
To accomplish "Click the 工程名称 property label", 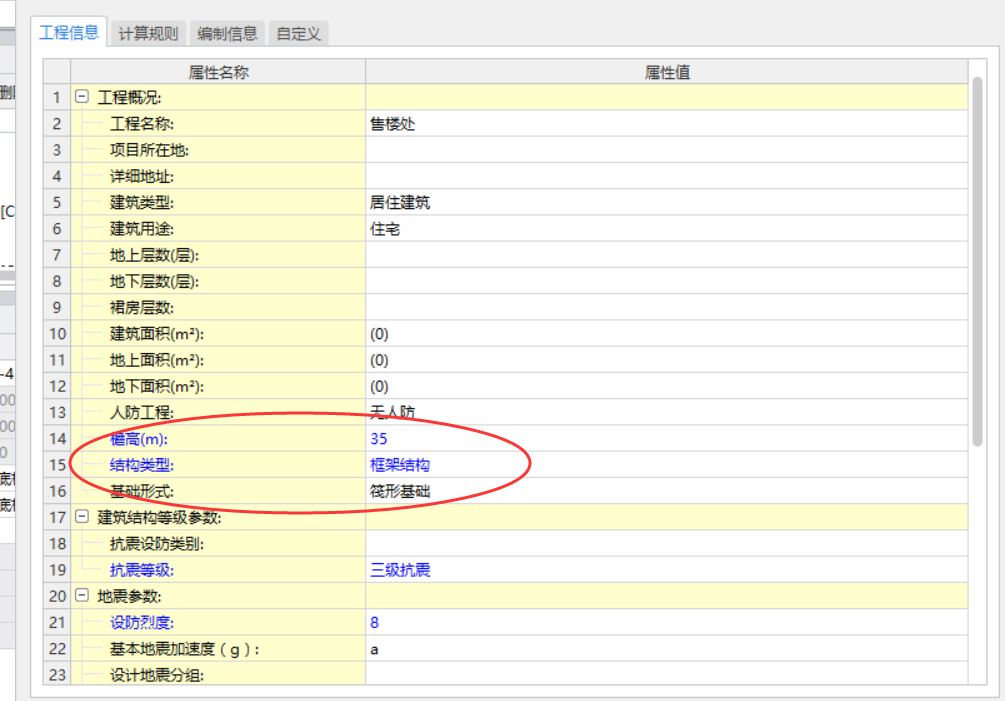I will tap(142, 124).
